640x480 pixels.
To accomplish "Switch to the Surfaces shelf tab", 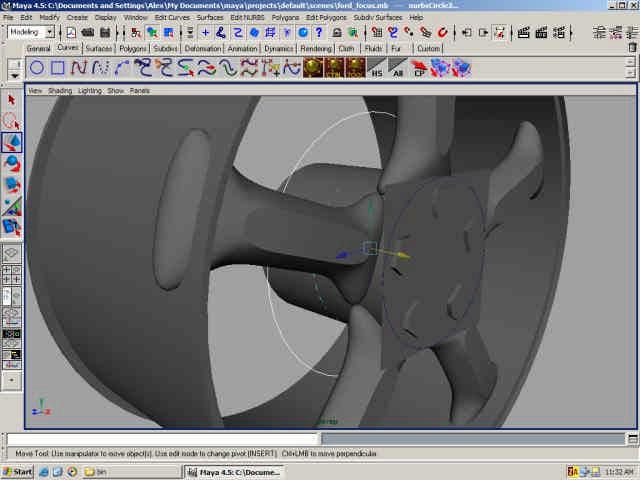I will pyautogui.click(x=98, y=48).
